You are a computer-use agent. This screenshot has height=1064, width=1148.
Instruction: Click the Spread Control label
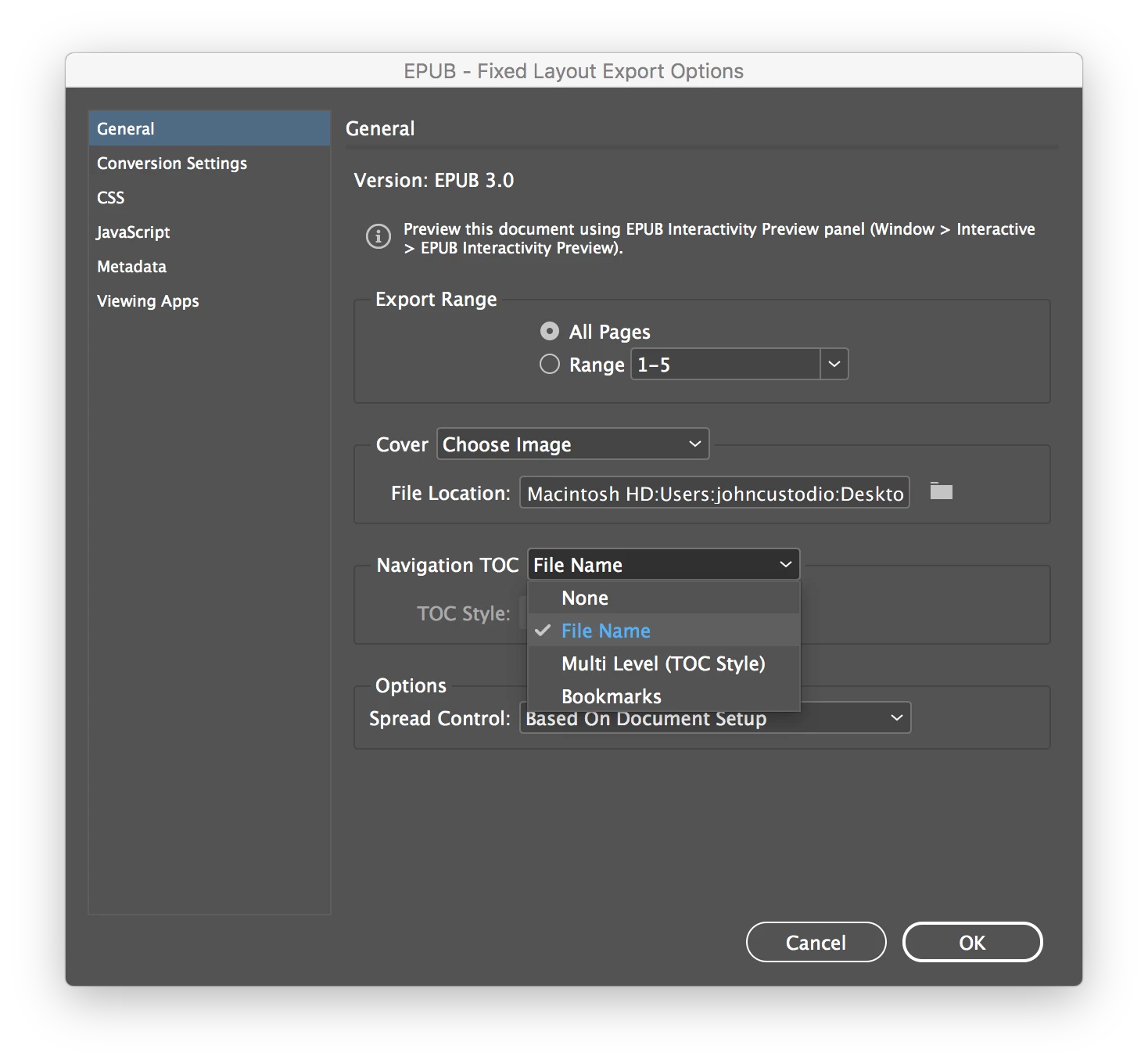coord(439,718)
